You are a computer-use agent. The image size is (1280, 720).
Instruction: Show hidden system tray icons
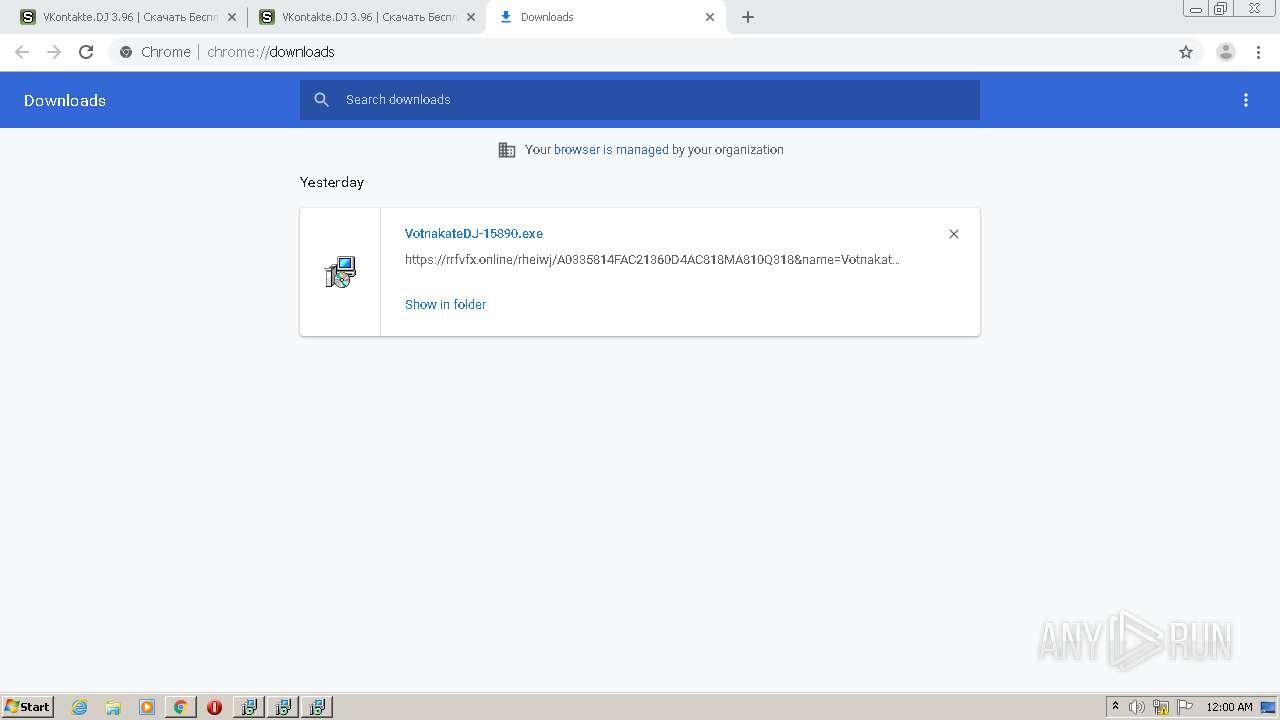[1116, 707]
